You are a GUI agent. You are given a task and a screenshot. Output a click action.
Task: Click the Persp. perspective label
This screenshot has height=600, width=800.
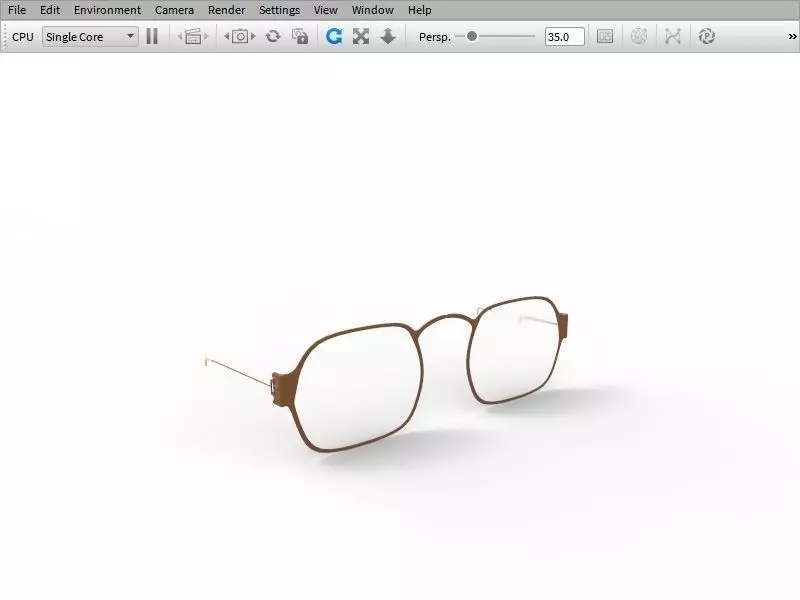click(x=435, y=37)
